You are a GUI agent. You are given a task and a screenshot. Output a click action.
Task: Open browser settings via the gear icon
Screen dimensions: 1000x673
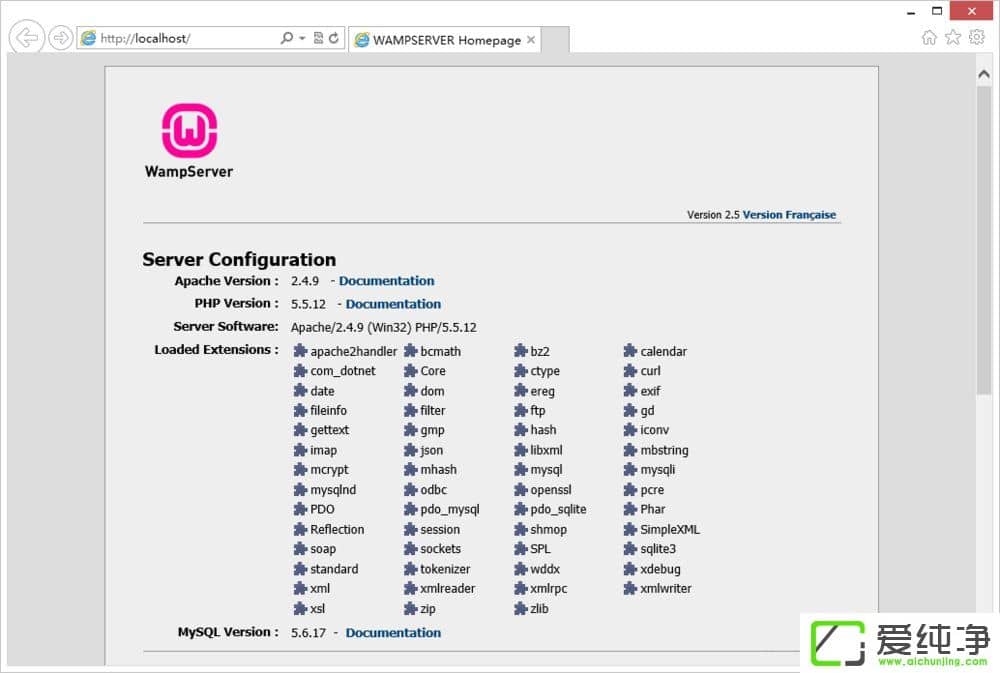click(977, 36)
